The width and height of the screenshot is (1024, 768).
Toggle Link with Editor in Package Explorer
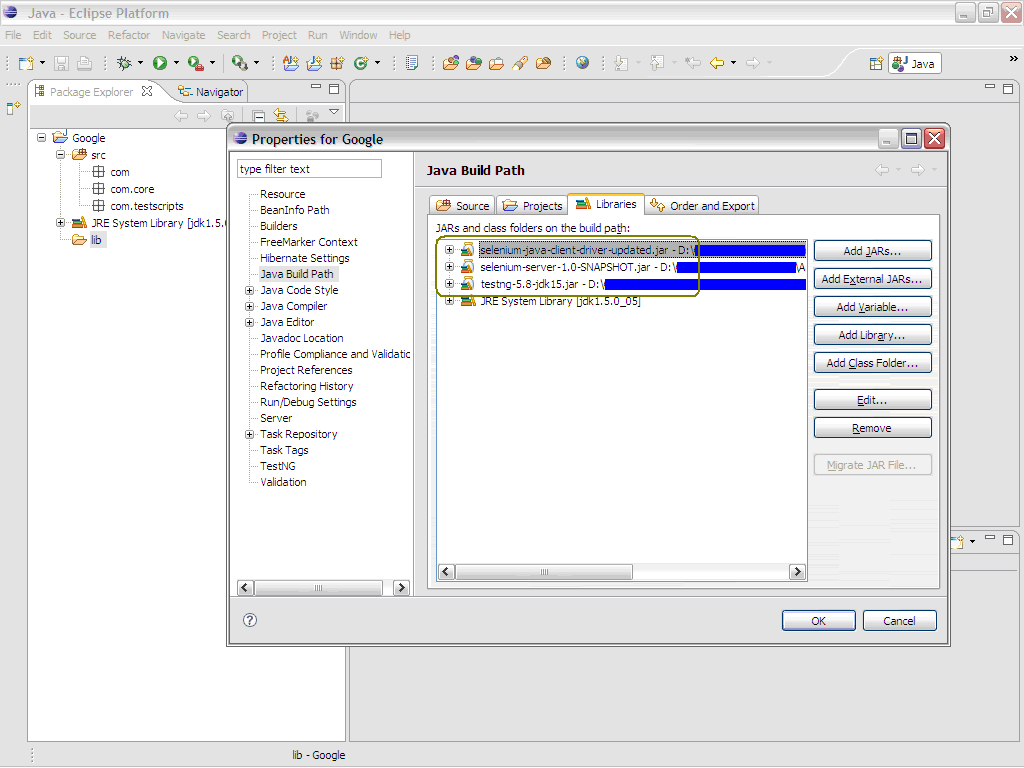point(281,116)
